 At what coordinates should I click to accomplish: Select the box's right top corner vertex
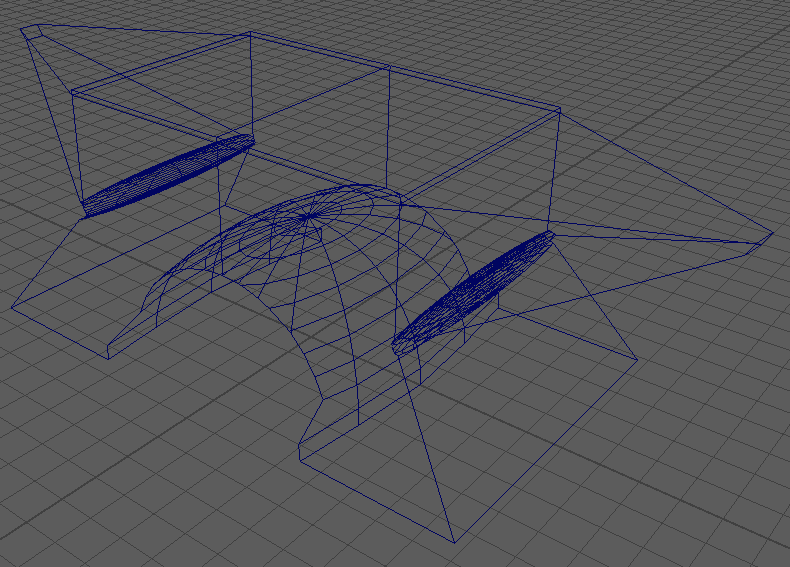pos(555,111)
